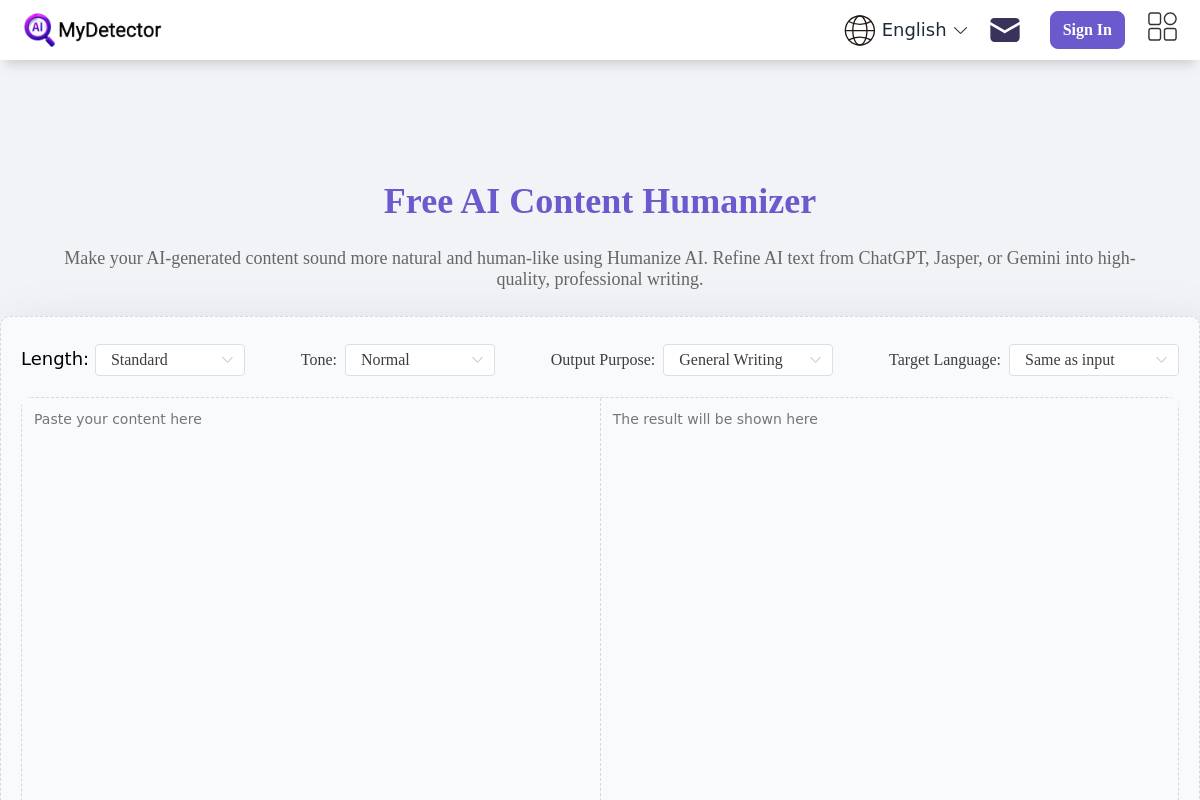Expand the Length dropdown showing Standard
This screenshot has width=1200, height=800.
coord(170,359)
